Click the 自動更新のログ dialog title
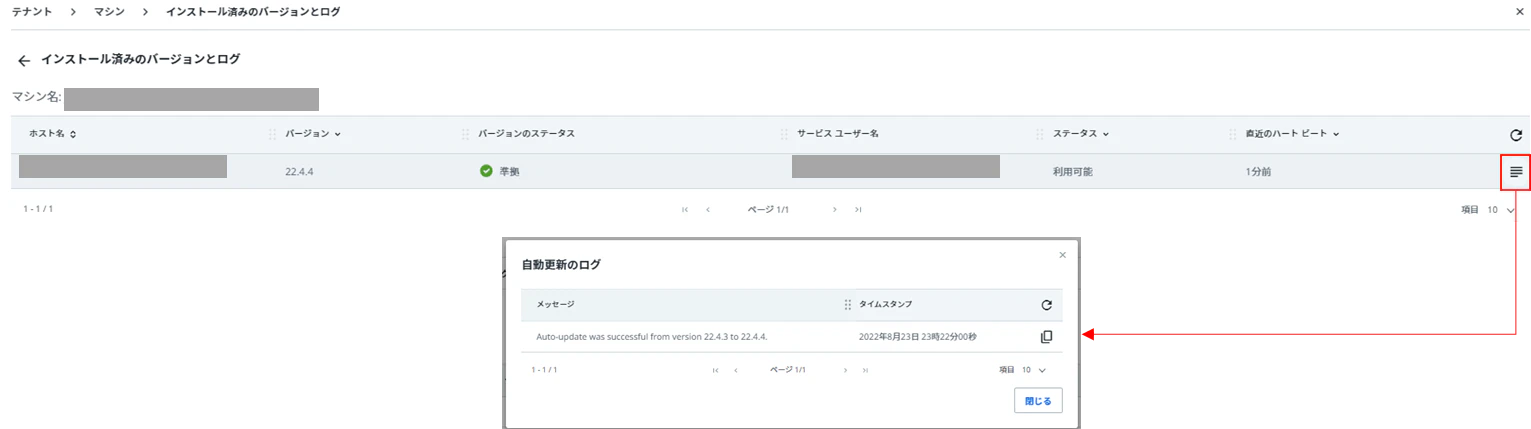The width and height of the screenshot is (1531, 429). [561, 265]
